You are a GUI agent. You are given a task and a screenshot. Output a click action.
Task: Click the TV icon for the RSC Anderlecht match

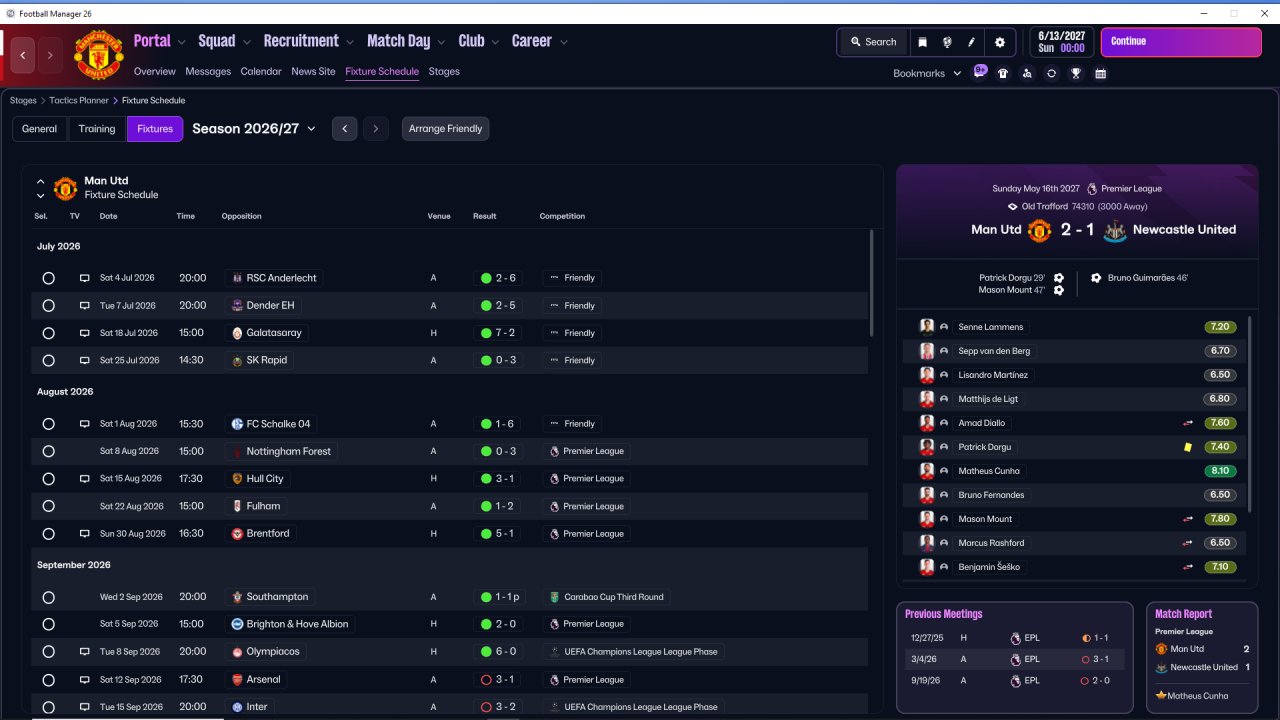tap(85, 278)
